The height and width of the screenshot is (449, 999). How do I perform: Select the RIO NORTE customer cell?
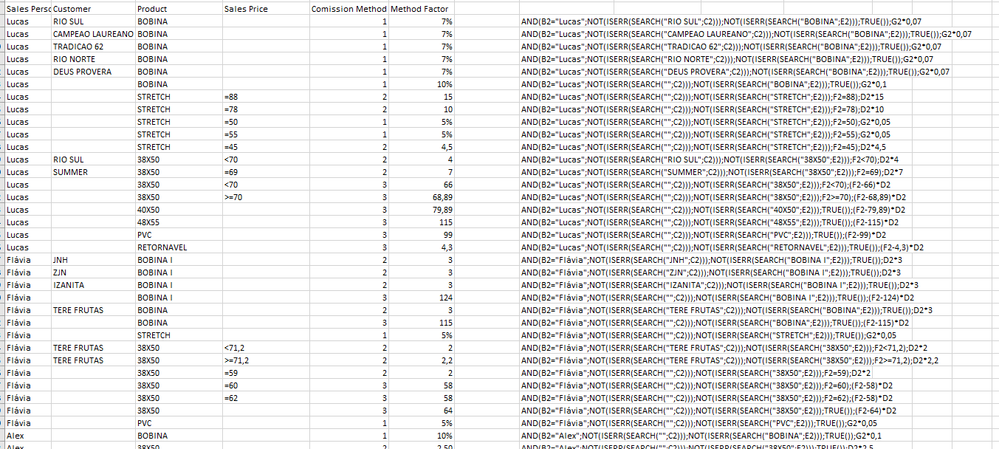(x=94, y=59)
